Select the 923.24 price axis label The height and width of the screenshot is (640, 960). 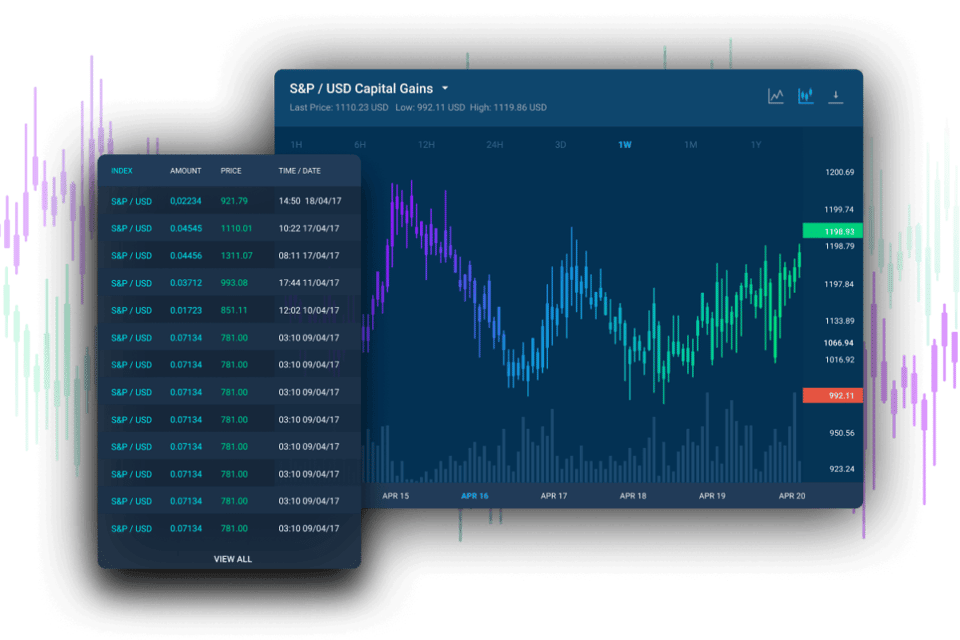coord(842,469)
